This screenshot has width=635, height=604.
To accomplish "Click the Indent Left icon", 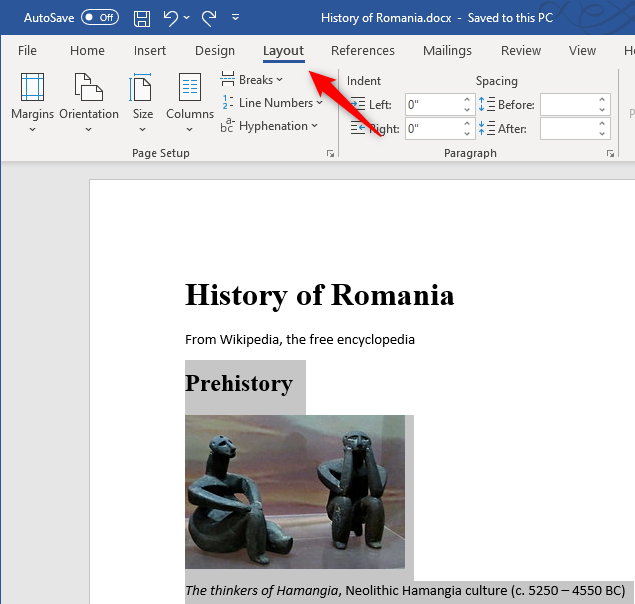I will tap(358, 105).
